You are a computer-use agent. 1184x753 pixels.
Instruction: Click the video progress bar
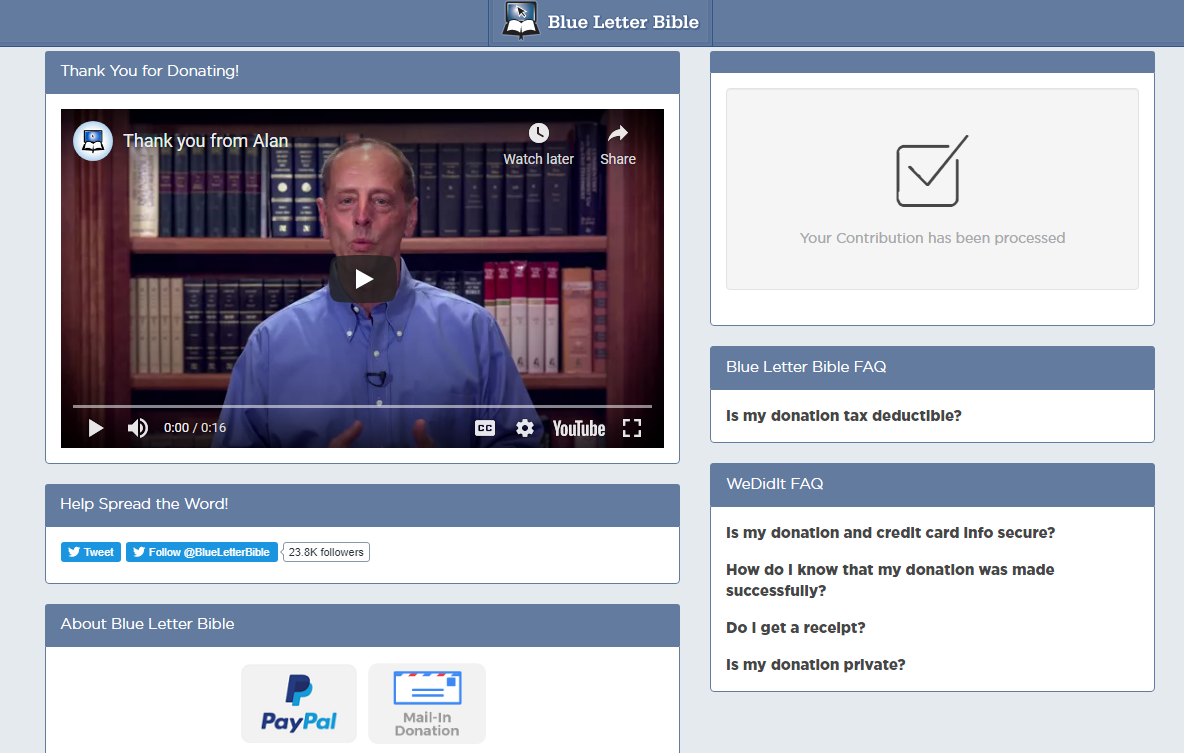coord(362,406)
